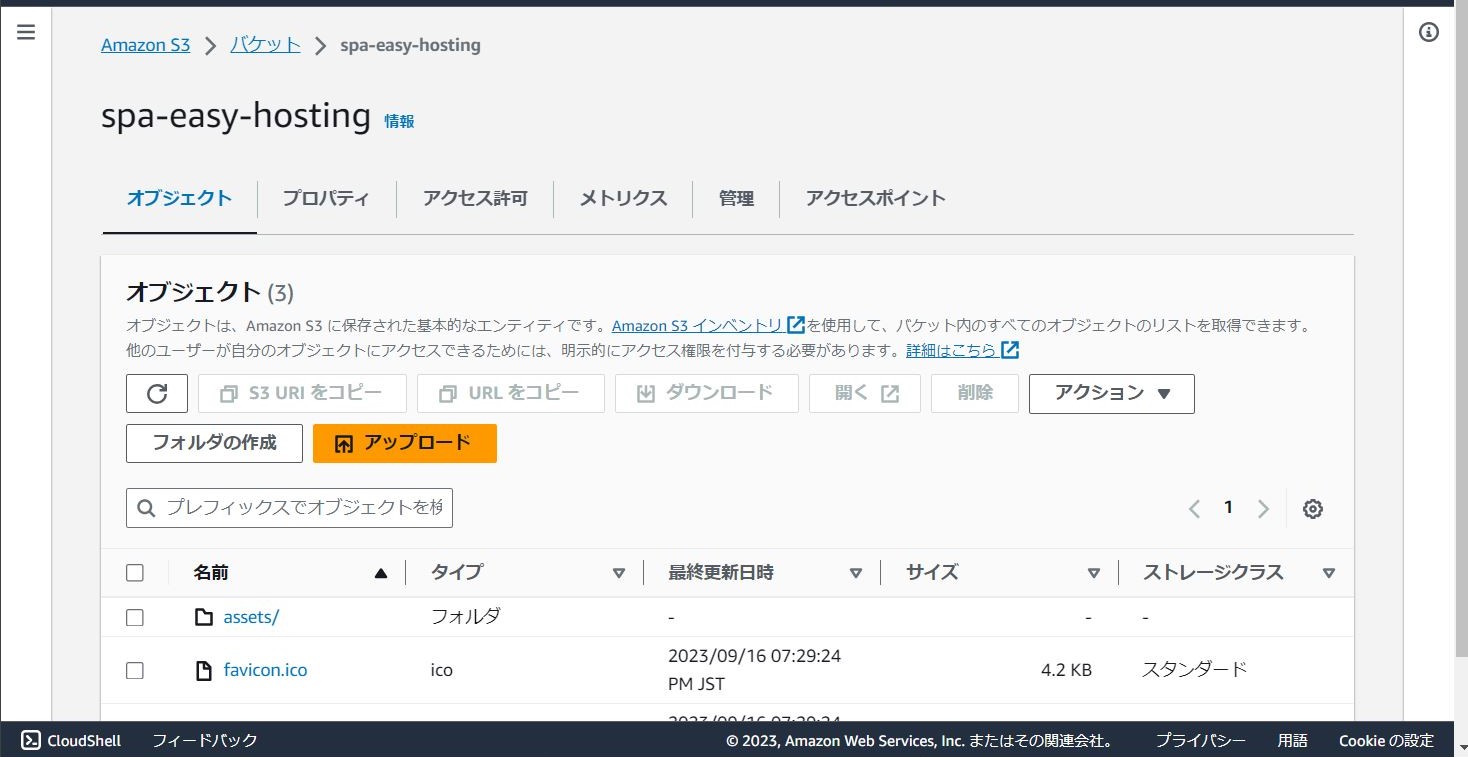Click the スタンダード storage class cell
This screenshot has width=1468, height=757.
(x=1195, y=669)
